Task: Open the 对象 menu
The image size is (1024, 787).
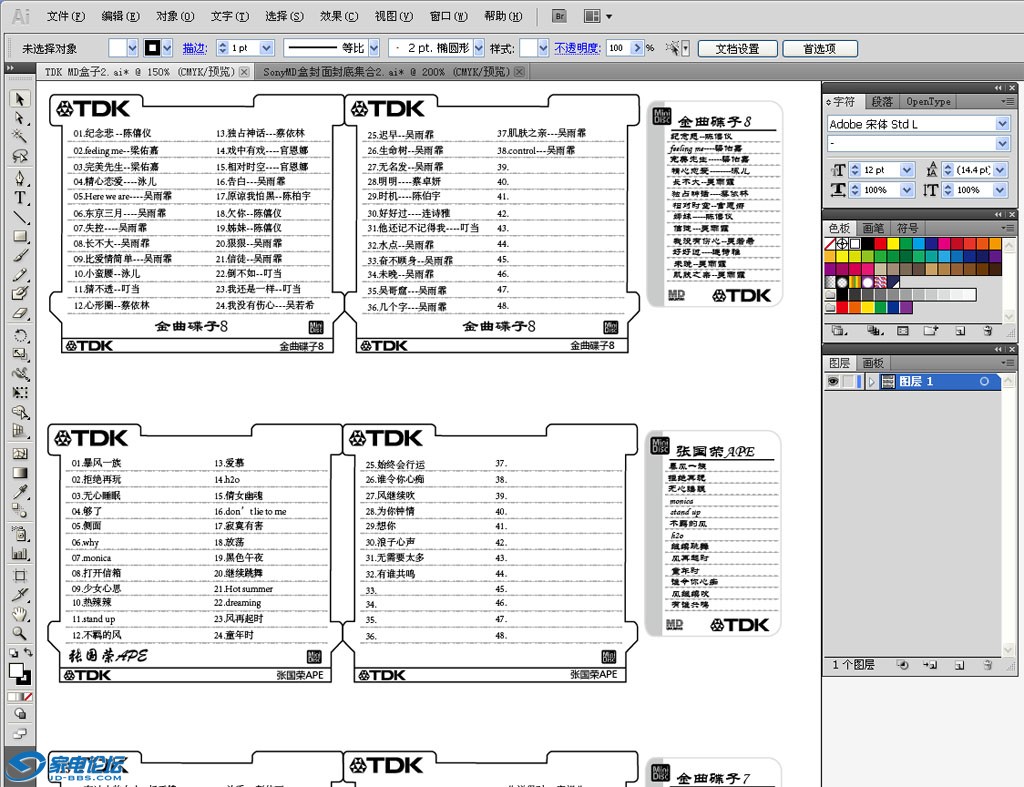Action: click(x=175, y=16)
